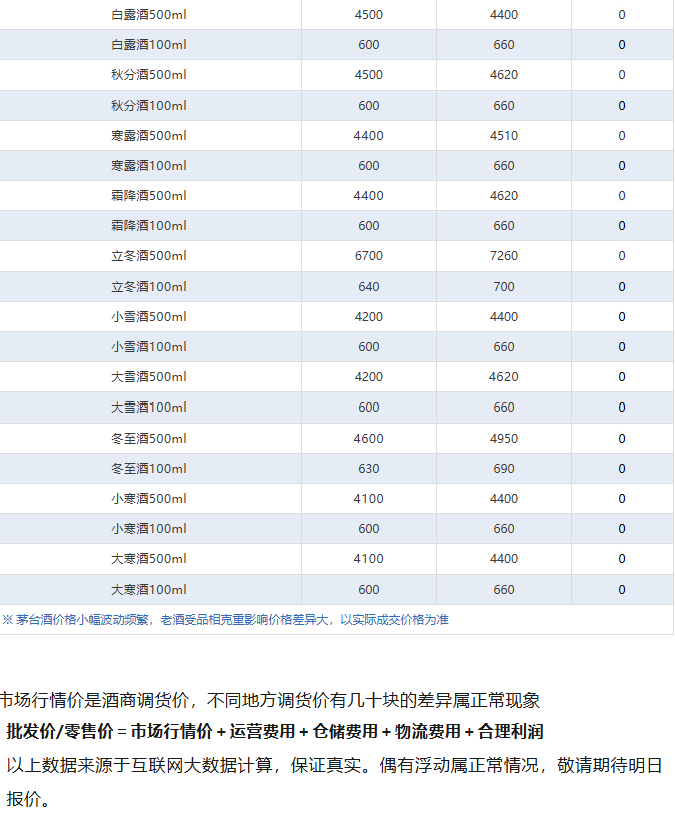Image resolution: width=675 pixels, height=820 pixels.
Task: Click value 630 in 冬至酒100ml row
Action: [x=369, y=469]
